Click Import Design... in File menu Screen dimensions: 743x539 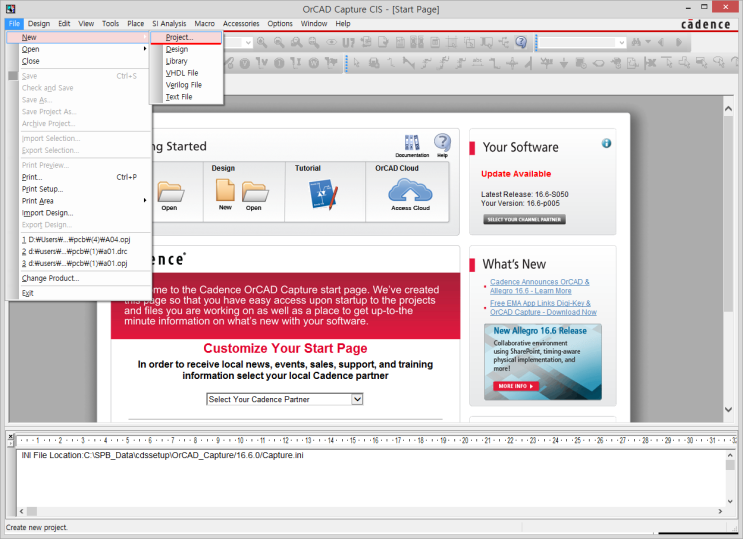[x=78, y=212]
